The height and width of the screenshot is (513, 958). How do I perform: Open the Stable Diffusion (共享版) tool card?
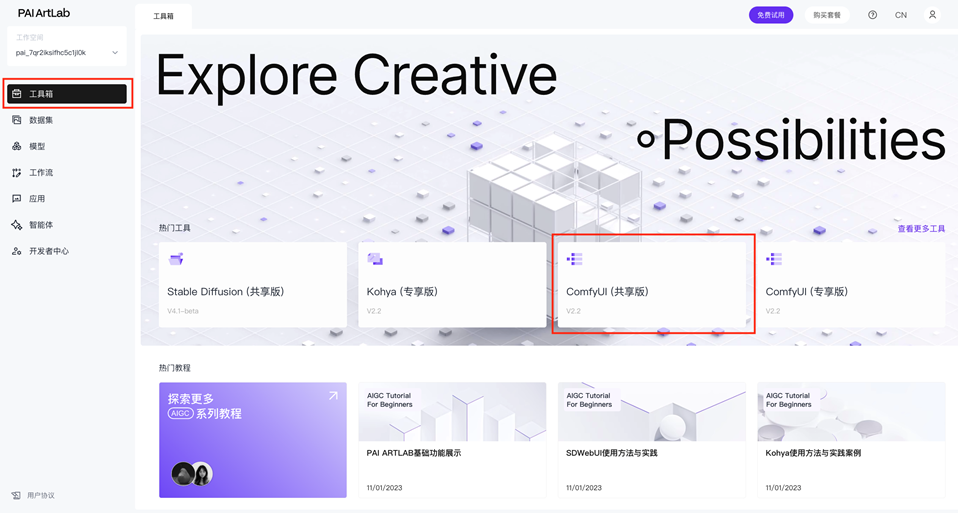click(x=253, y=285)
